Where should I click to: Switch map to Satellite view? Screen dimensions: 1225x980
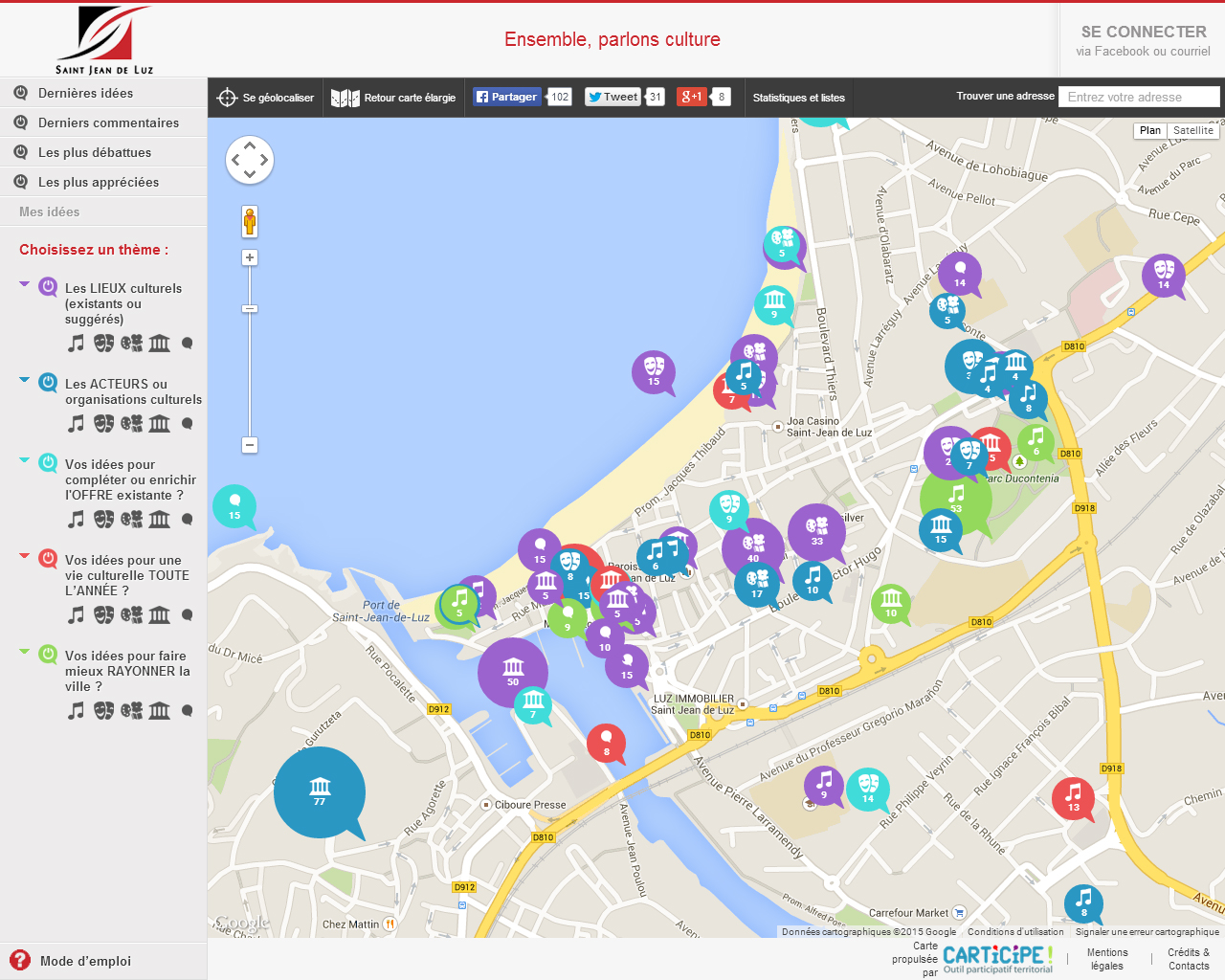pyautogui.click(x=1192, y=131)
